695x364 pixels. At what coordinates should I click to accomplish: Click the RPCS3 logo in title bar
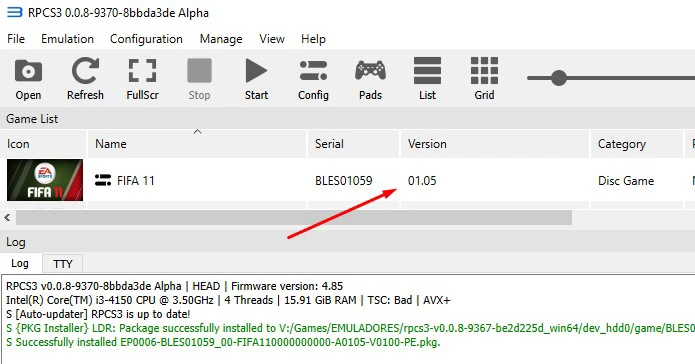click(x=14, y=12)
